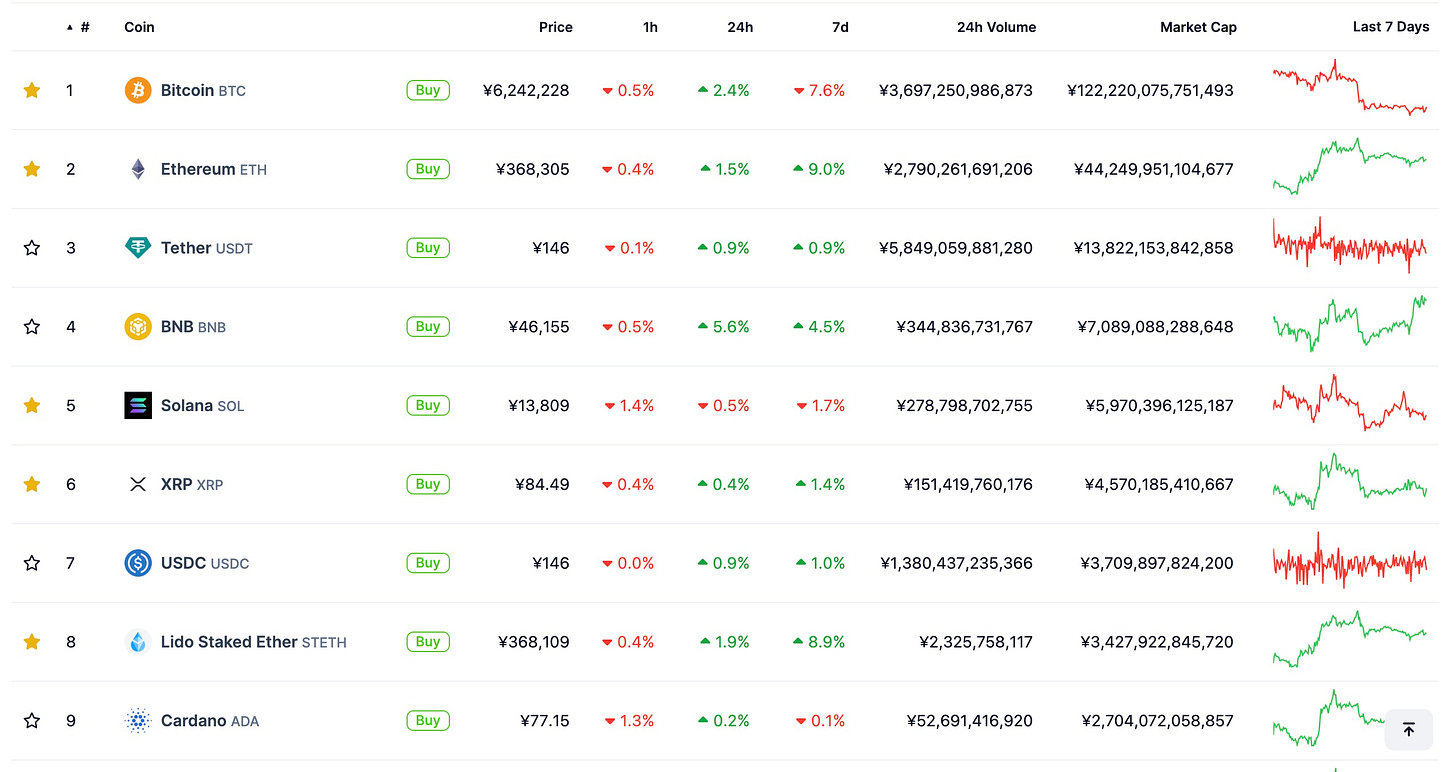Open Tether's 7-day sparkline chart
Viewport: 1456px width, 772px height.
coord(1350,245)
